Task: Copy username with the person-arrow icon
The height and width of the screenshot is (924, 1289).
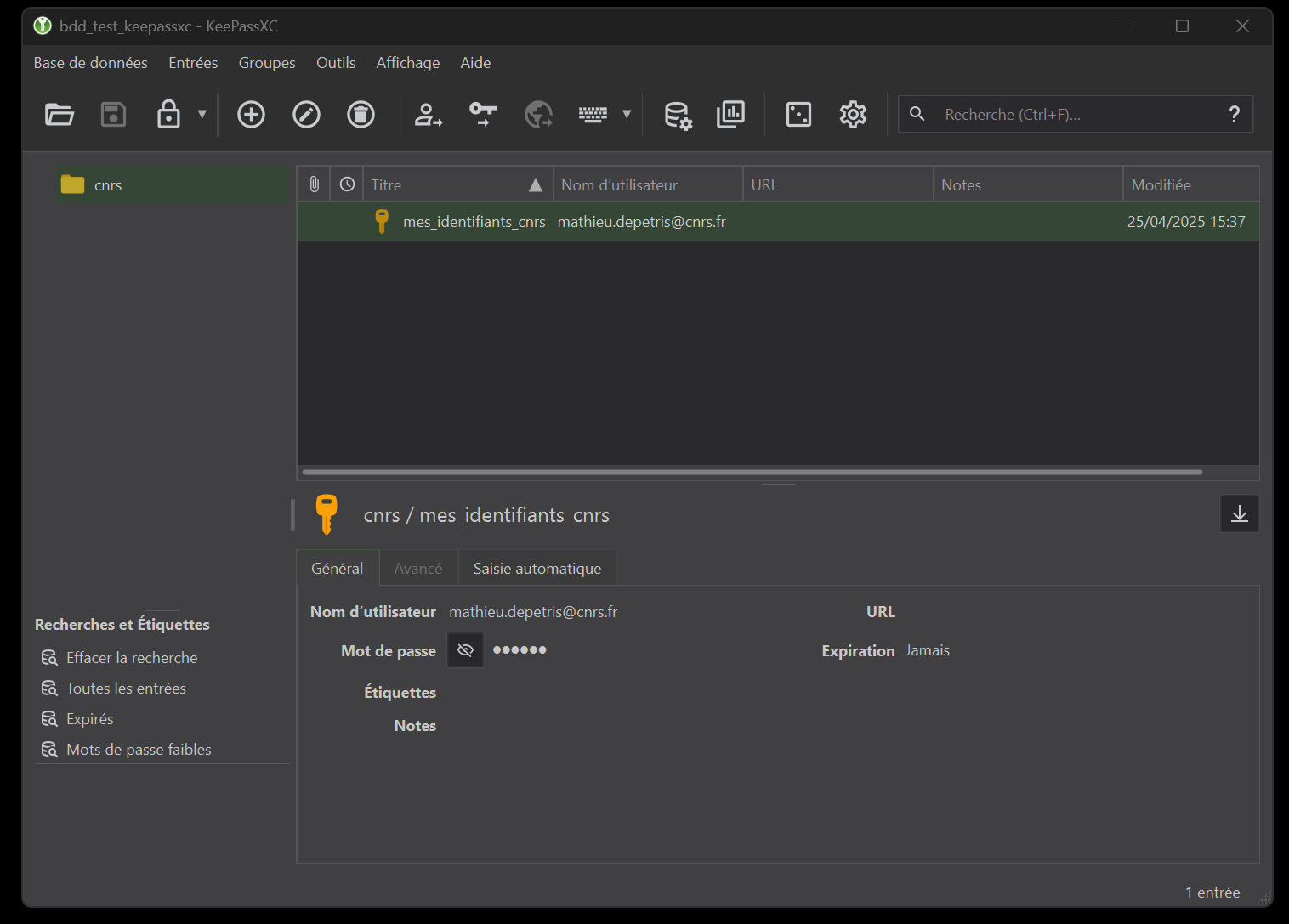Action: pos(428,114)
